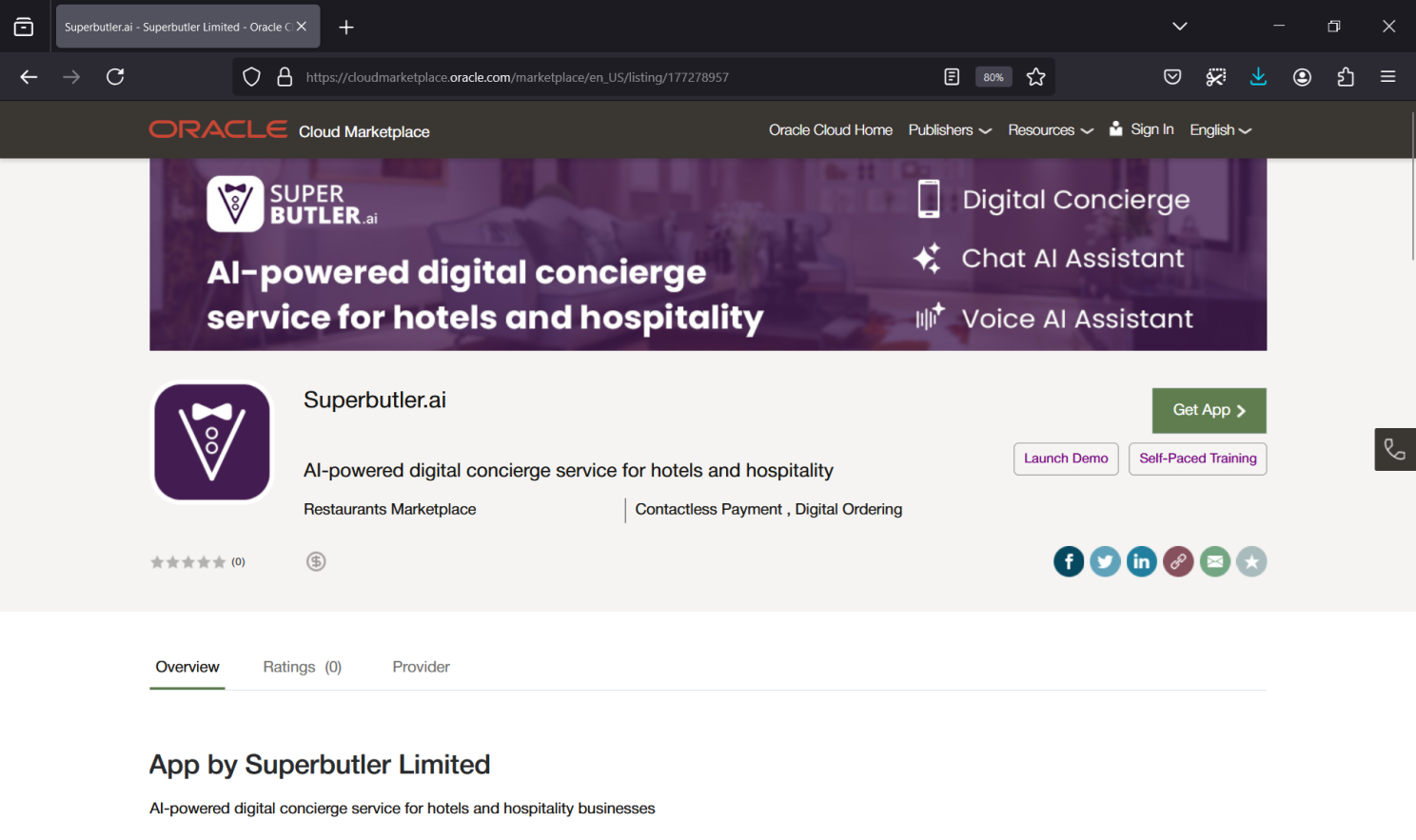Share listing via Twitter icon

tap(1105, 562)
